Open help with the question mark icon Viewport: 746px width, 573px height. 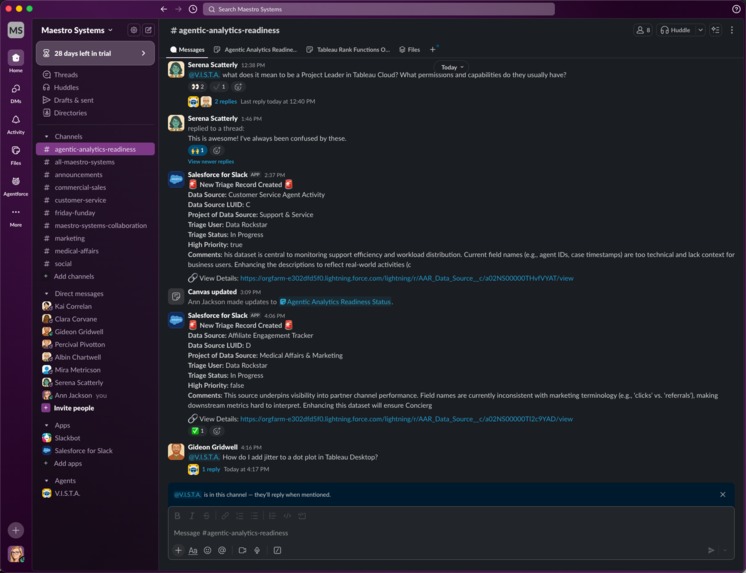(736, 9)
